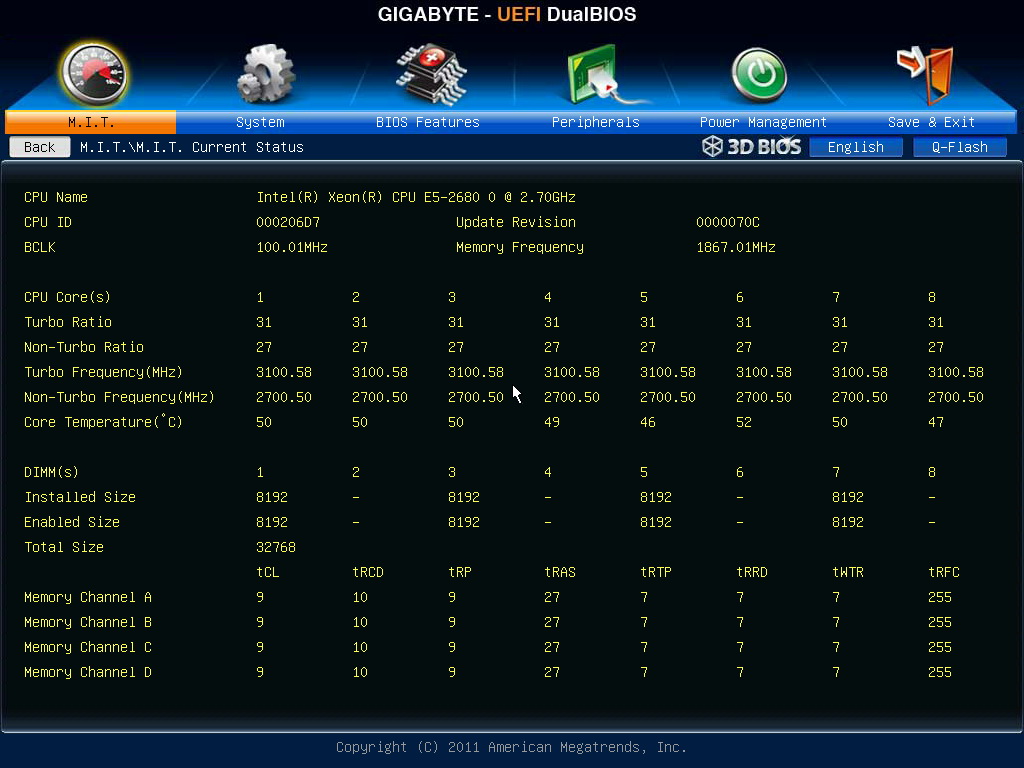Switch to the M.I.T. tab
Screen dimensions: 1024x768
[91, 122]
